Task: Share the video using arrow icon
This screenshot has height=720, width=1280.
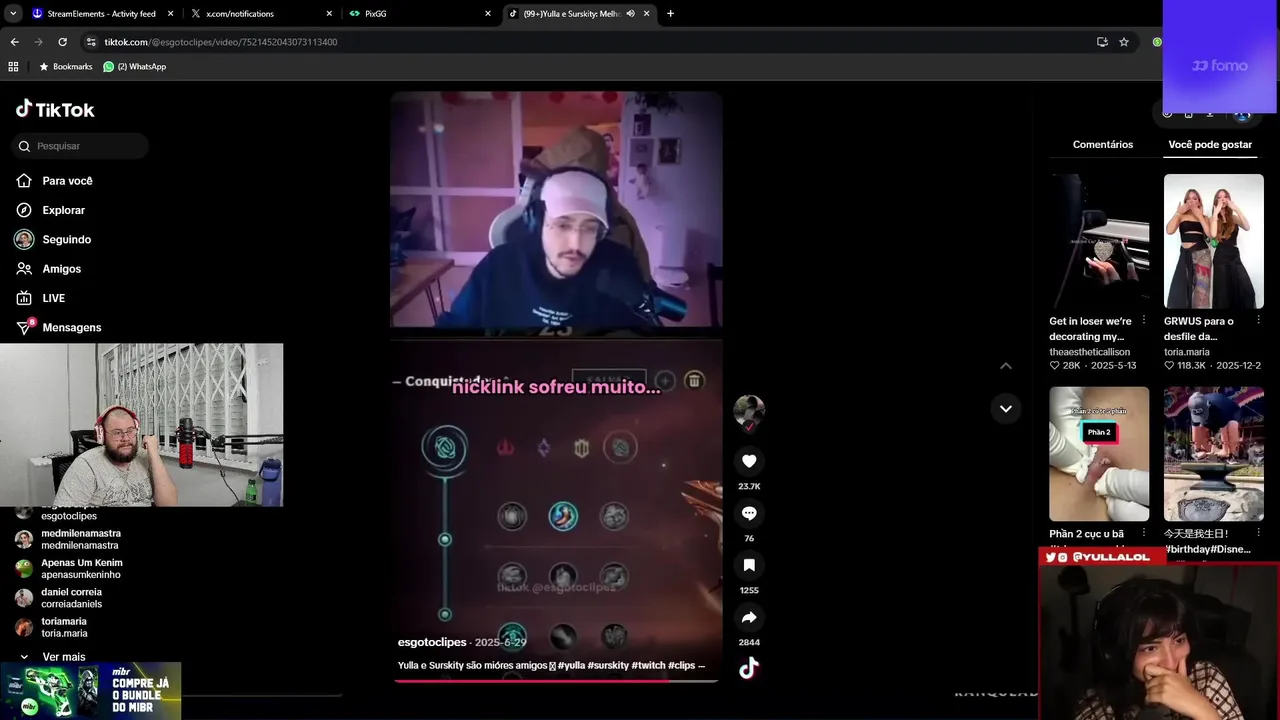Action: coord(749,617)
